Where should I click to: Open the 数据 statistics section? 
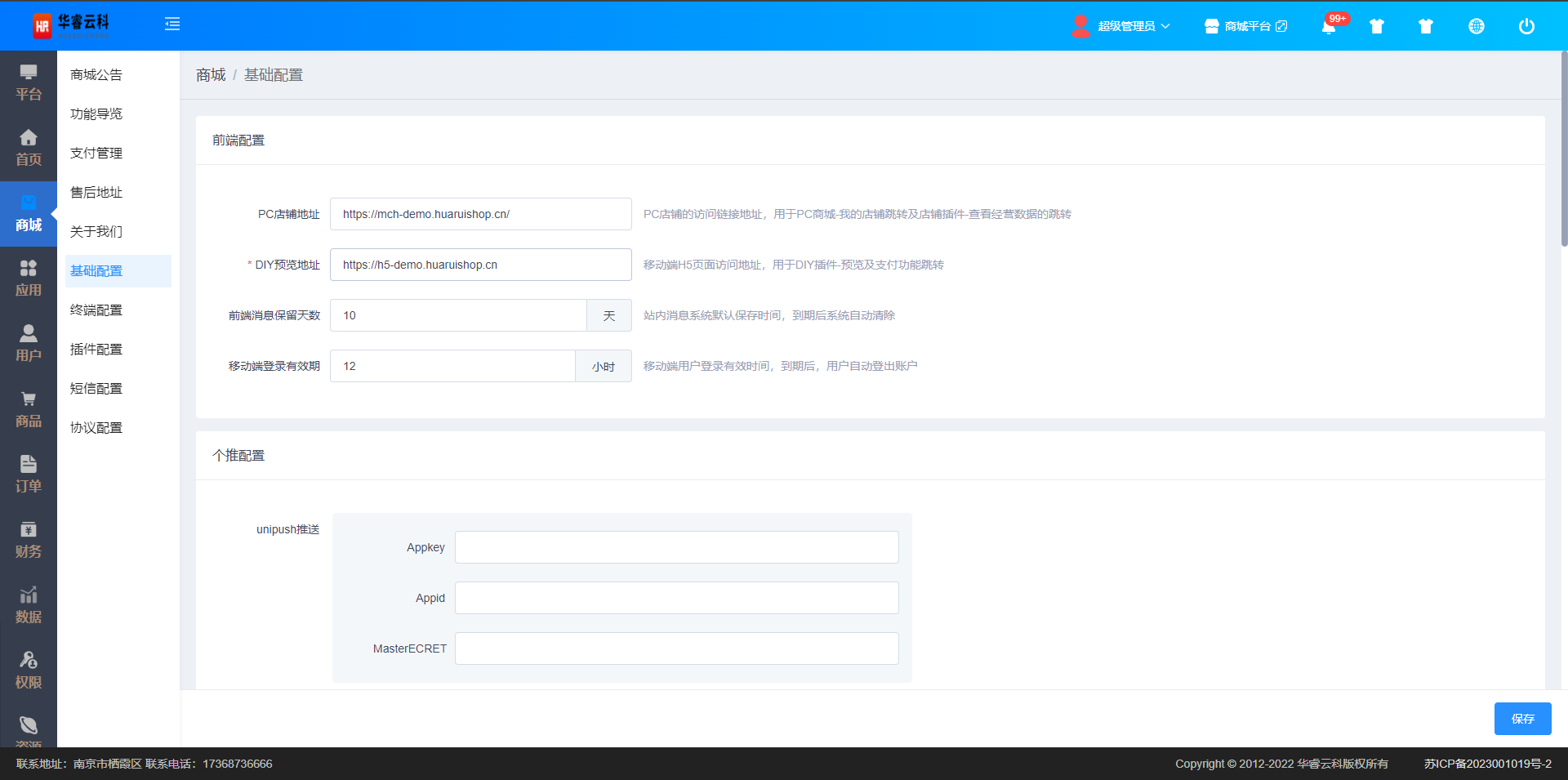(29, 606)
